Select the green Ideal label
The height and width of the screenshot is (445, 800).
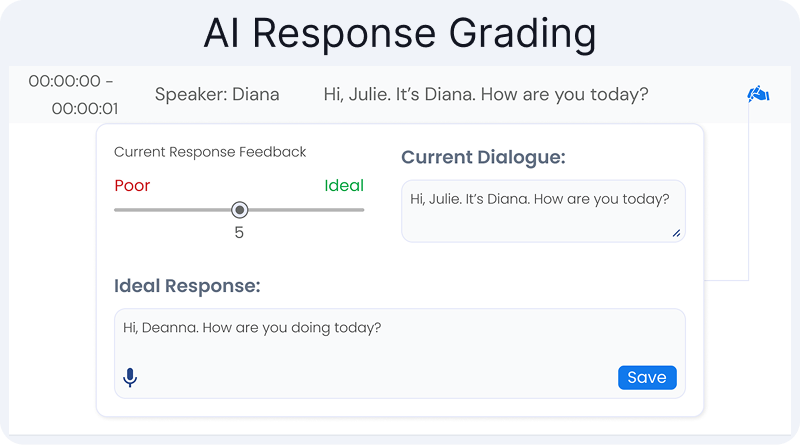point(343,185)
